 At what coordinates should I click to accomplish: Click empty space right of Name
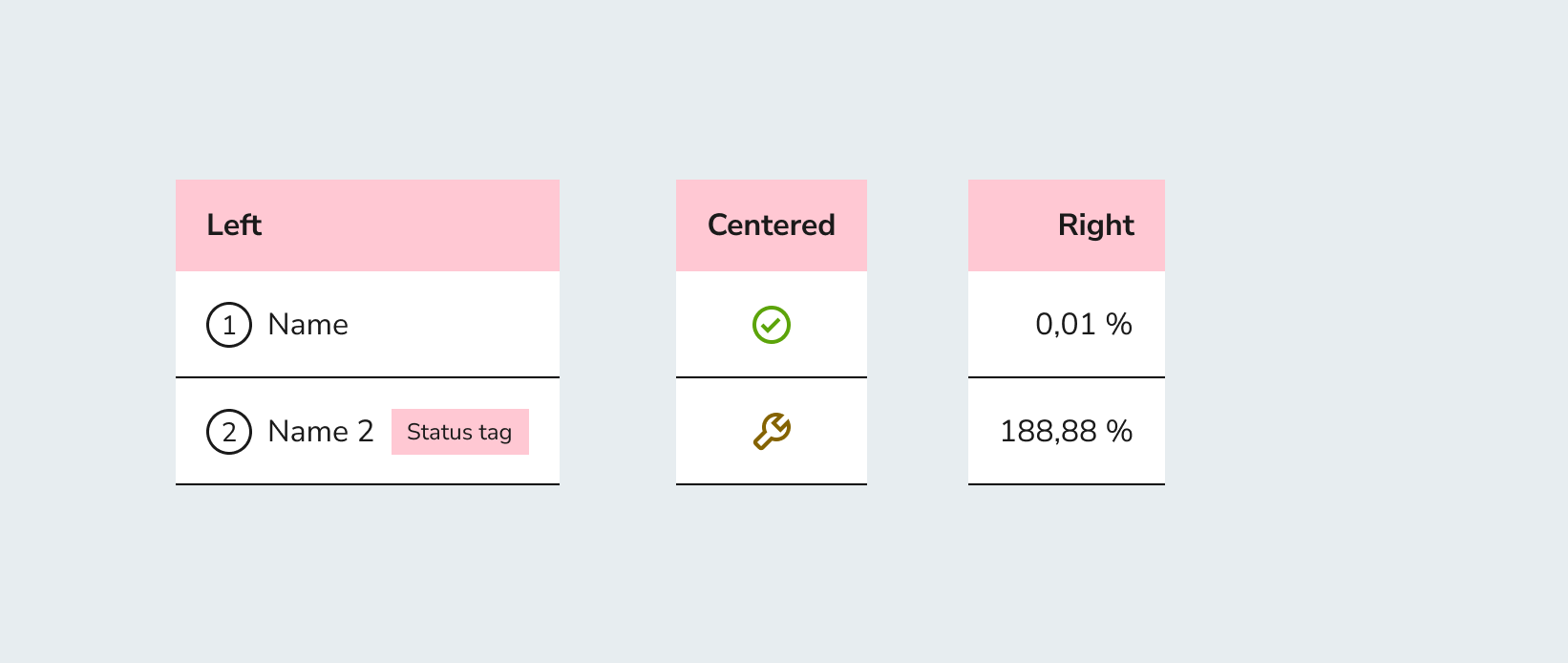coord(454,325)
